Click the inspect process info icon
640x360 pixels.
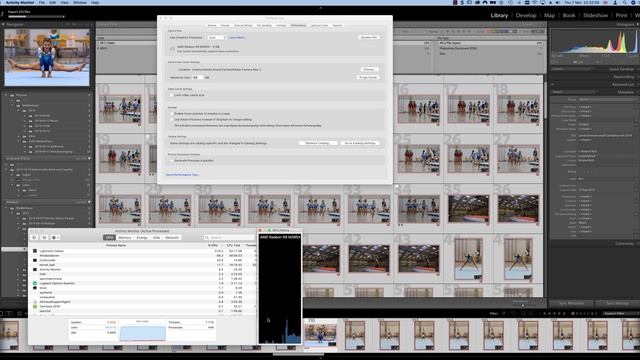click(44, 238)
